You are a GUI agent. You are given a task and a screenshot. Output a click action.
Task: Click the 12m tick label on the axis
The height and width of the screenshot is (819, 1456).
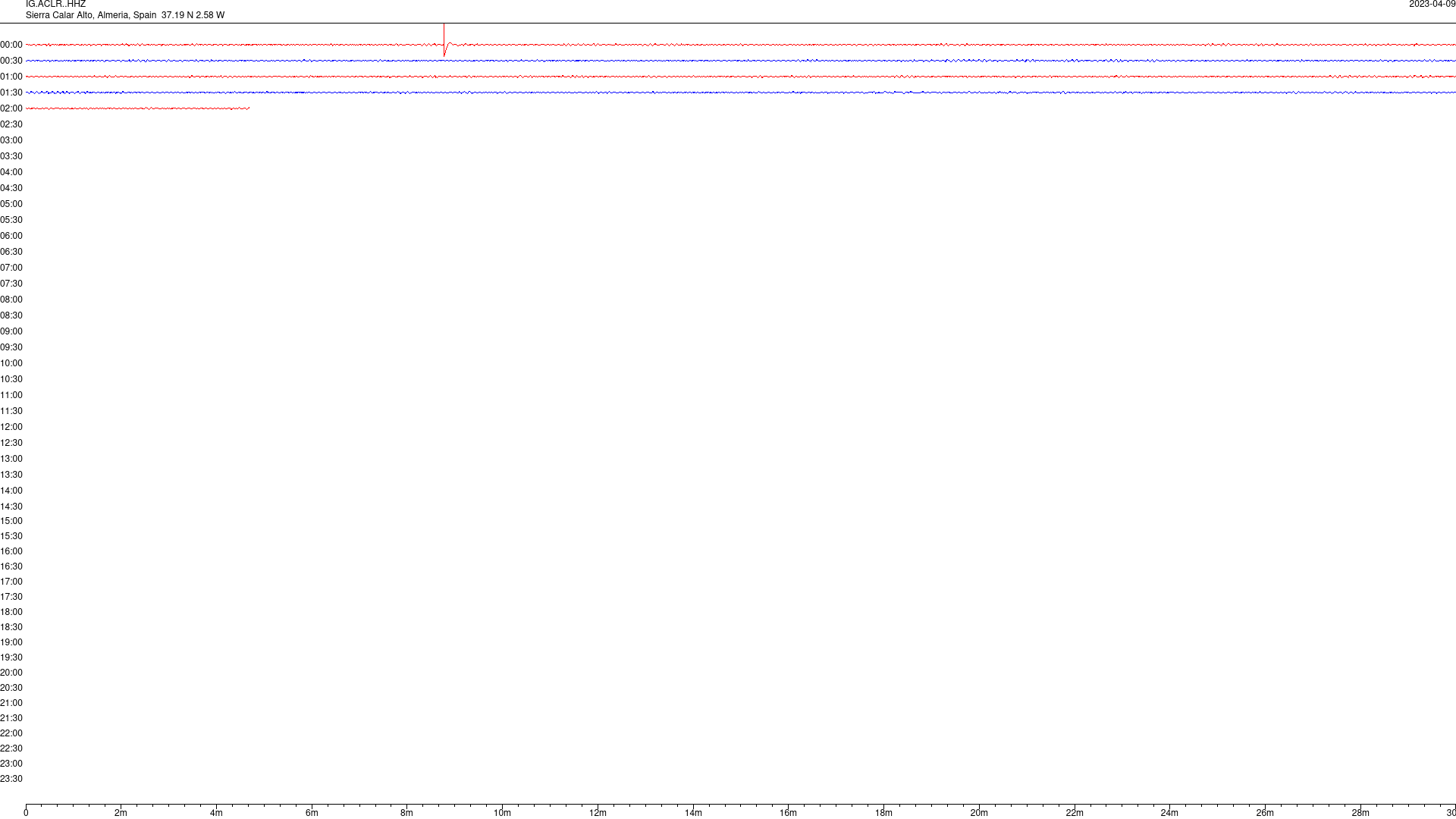pos(598,813)
